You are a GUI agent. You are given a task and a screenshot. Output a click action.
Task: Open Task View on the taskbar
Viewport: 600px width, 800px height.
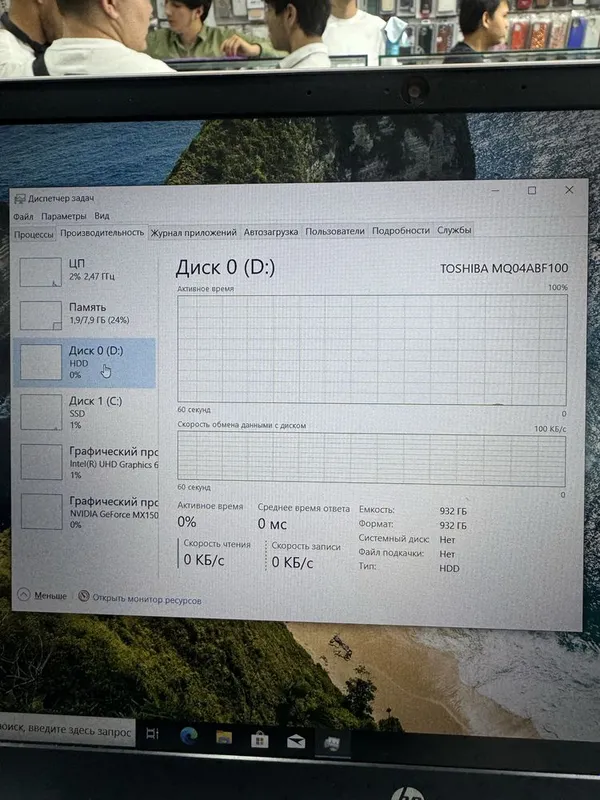pyautogui.click(x=152, y=734)
